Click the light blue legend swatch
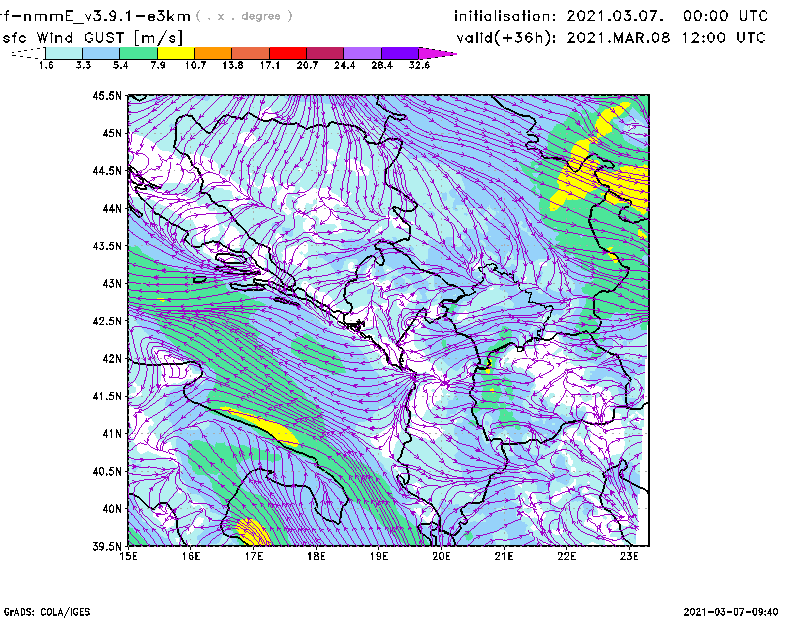Viewport: 800px width, 618px height. click(101, 53)
